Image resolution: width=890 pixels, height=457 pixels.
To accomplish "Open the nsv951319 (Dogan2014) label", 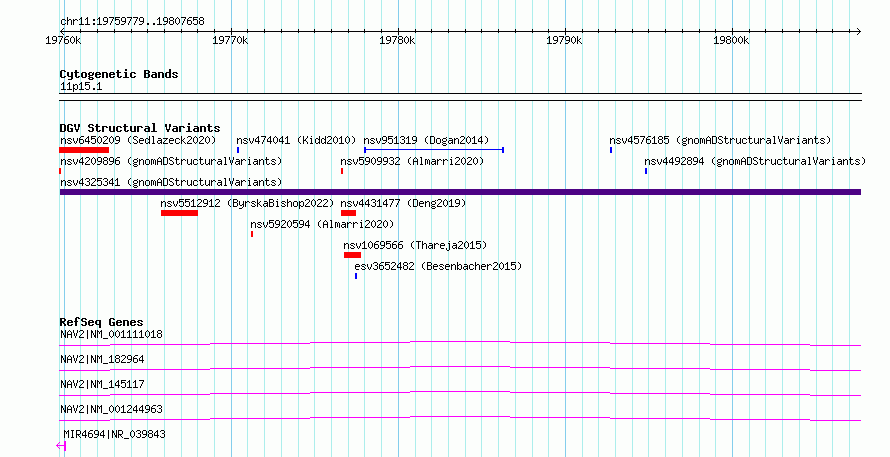I will point(426,140).
